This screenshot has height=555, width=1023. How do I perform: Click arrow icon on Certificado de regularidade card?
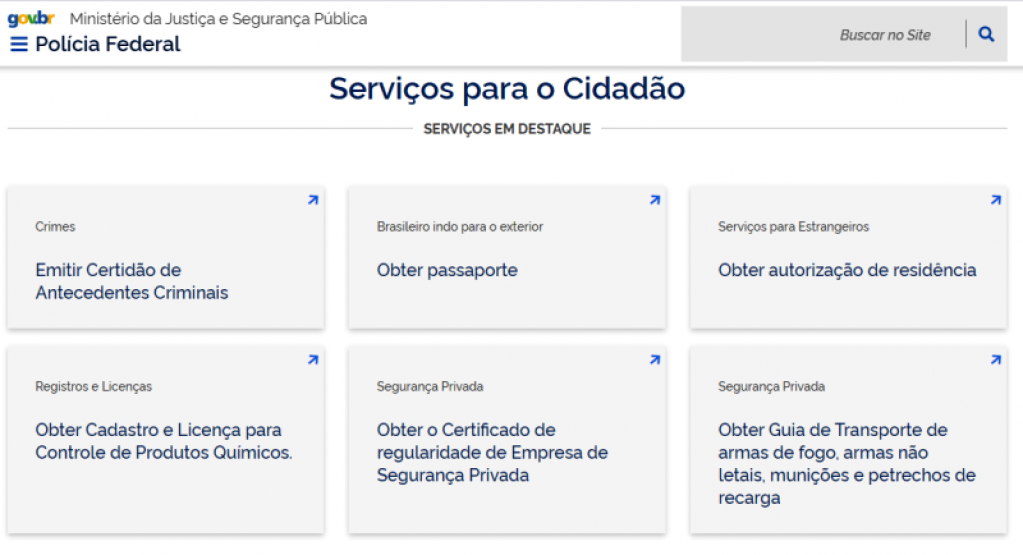(x=655, y=360)
